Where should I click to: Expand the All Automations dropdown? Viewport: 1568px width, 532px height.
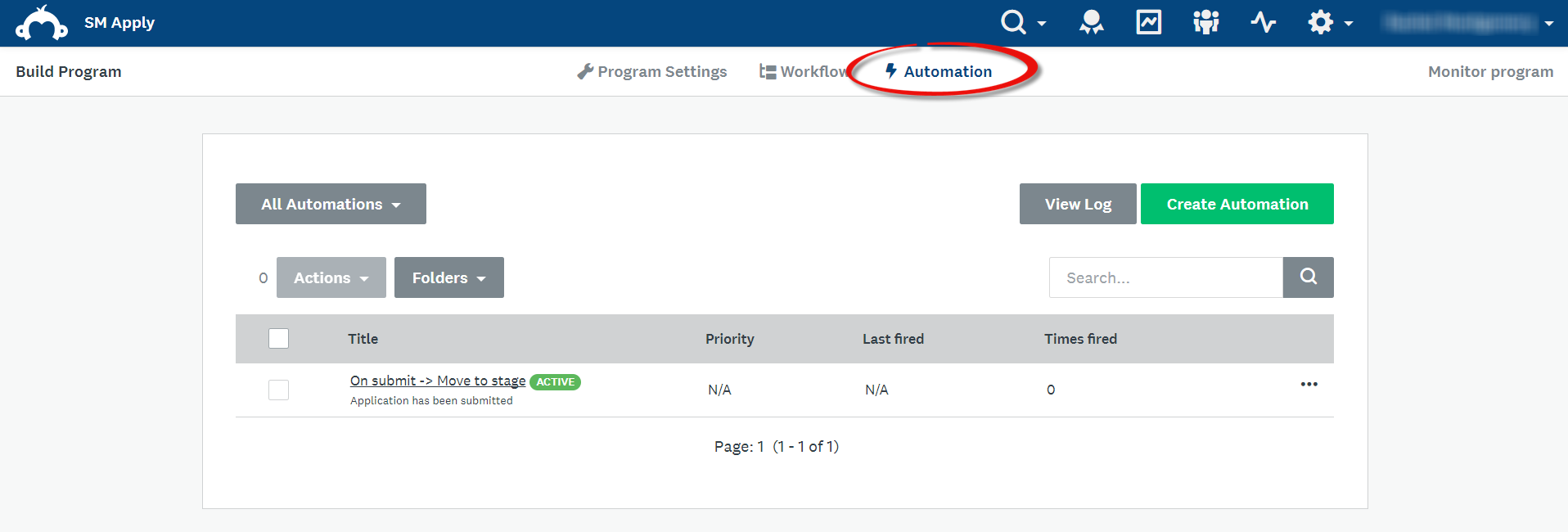331,204
